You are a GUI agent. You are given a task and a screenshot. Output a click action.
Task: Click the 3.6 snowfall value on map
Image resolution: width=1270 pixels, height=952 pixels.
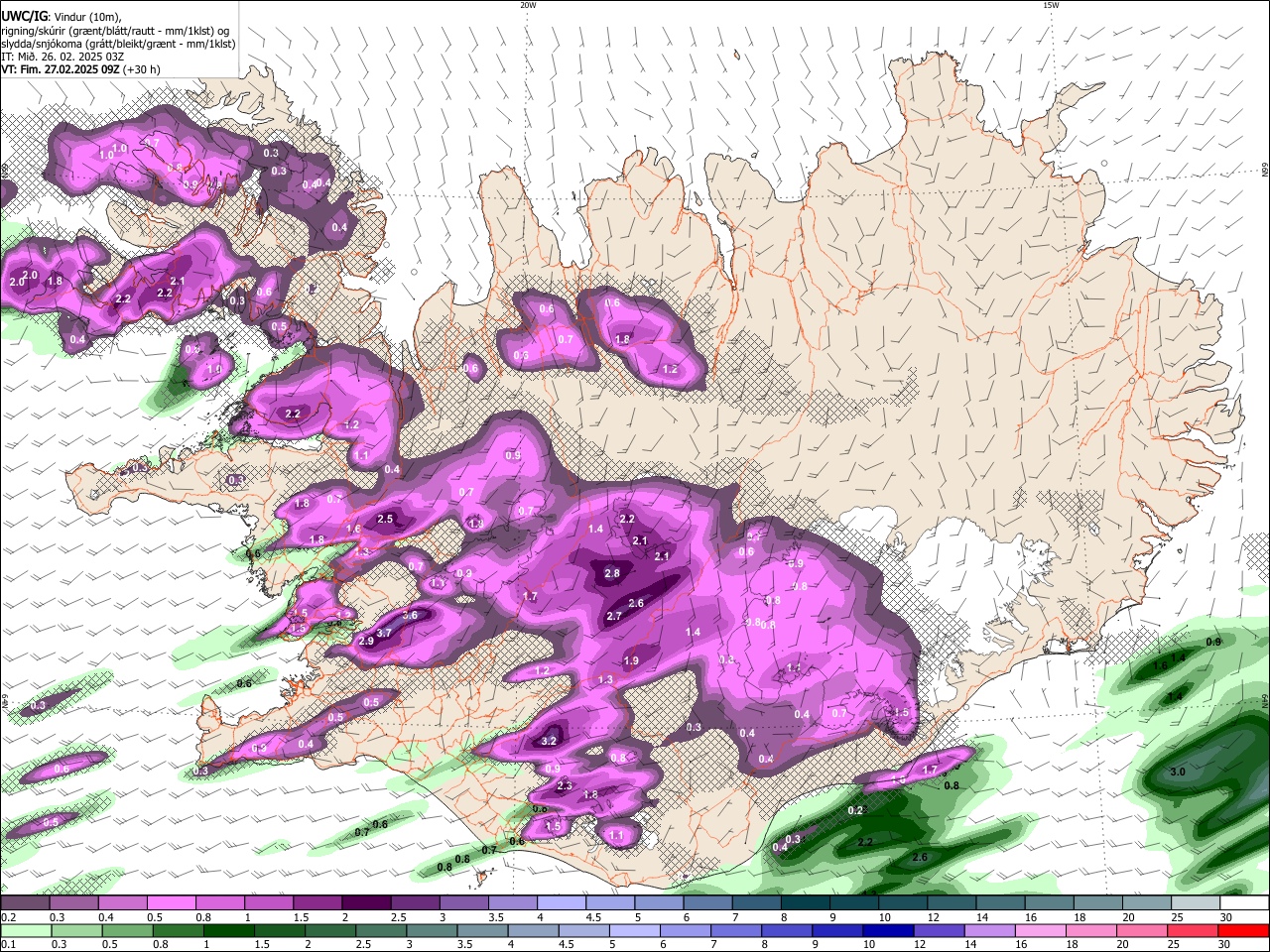pyautogui.click(x=409, y=615)
